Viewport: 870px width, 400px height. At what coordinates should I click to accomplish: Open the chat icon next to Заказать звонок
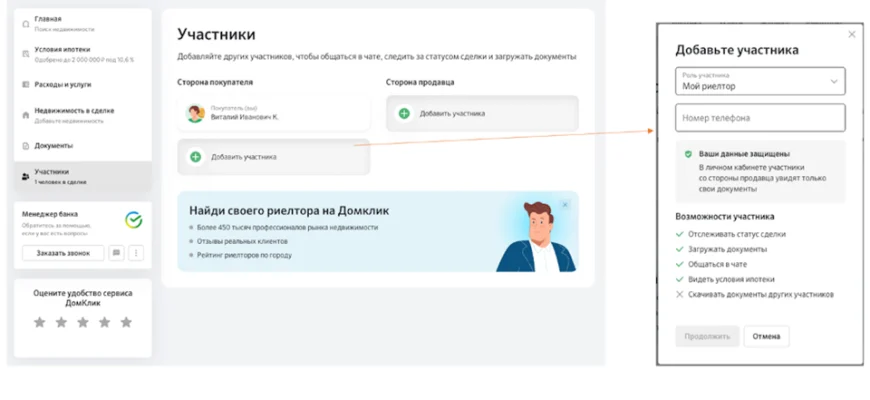pyautogui.click(x=116, y=253)
